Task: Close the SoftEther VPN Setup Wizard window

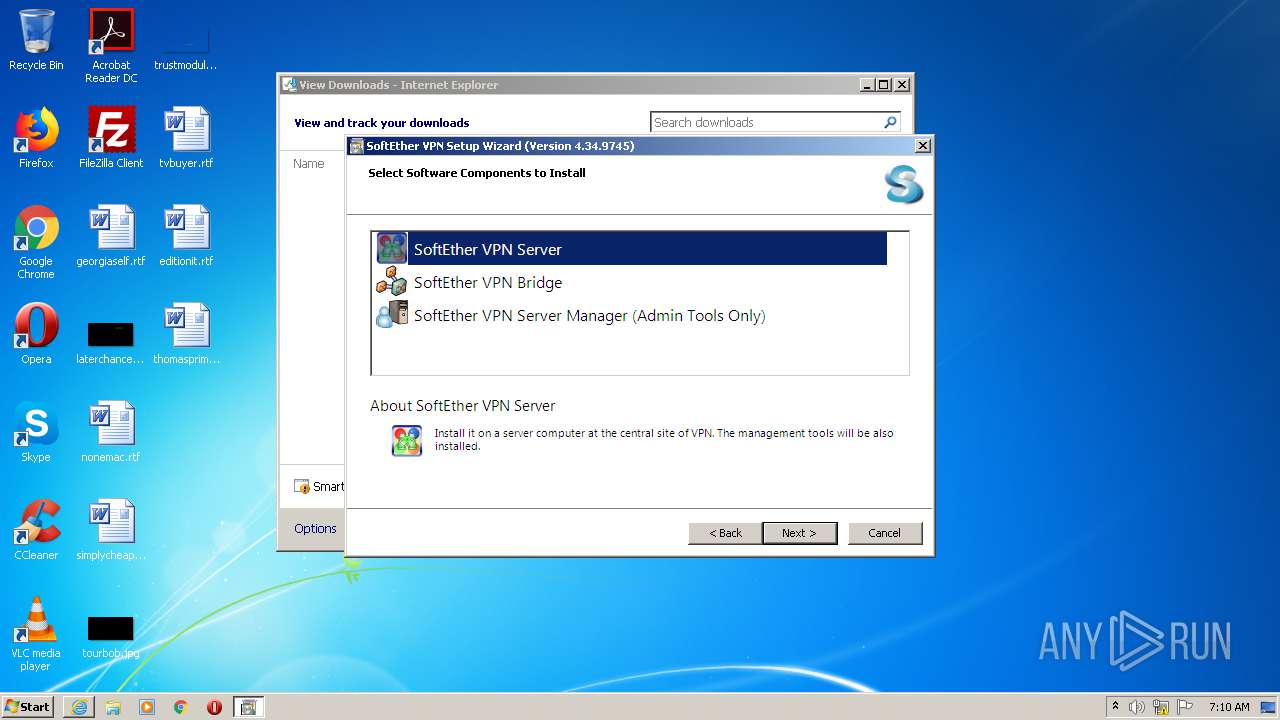Action: [x=923, y=146]
